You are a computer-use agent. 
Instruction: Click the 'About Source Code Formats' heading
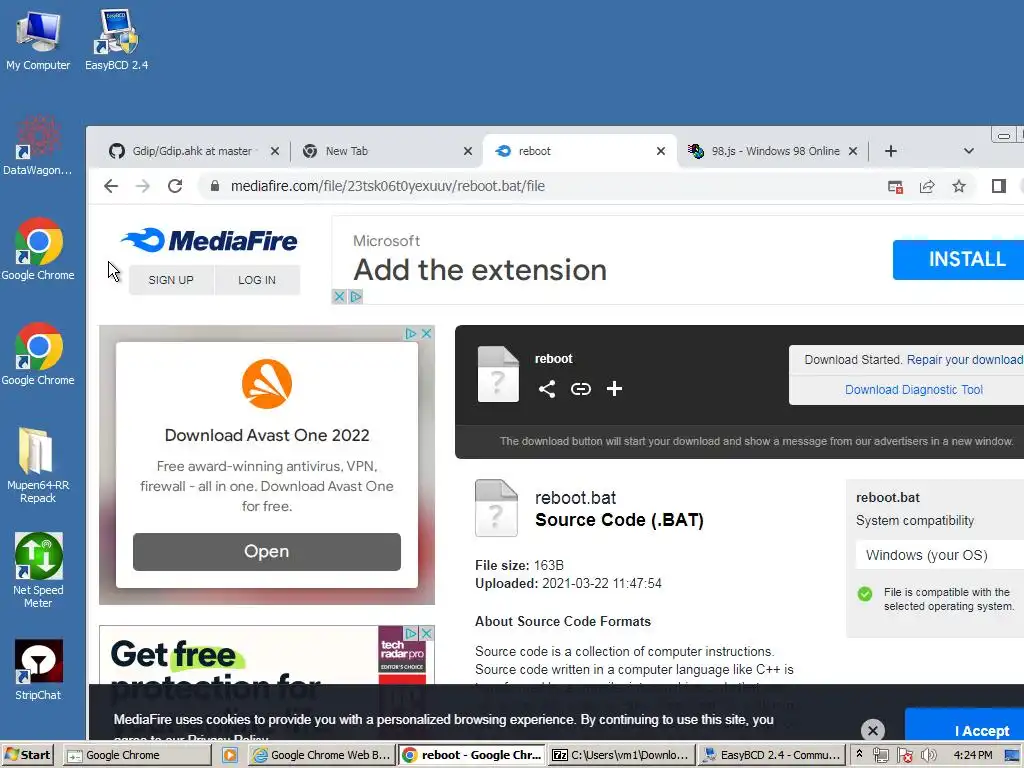coord(563,621)
